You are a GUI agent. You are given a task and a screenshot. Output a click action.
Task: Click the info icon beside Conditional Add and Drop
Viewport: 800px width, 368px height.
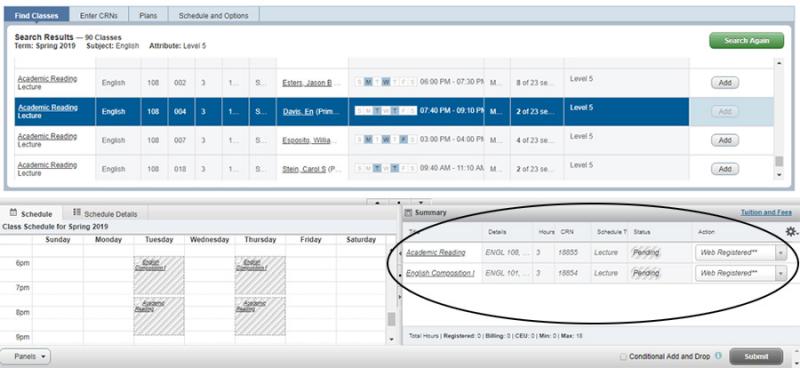coord(718,356)
